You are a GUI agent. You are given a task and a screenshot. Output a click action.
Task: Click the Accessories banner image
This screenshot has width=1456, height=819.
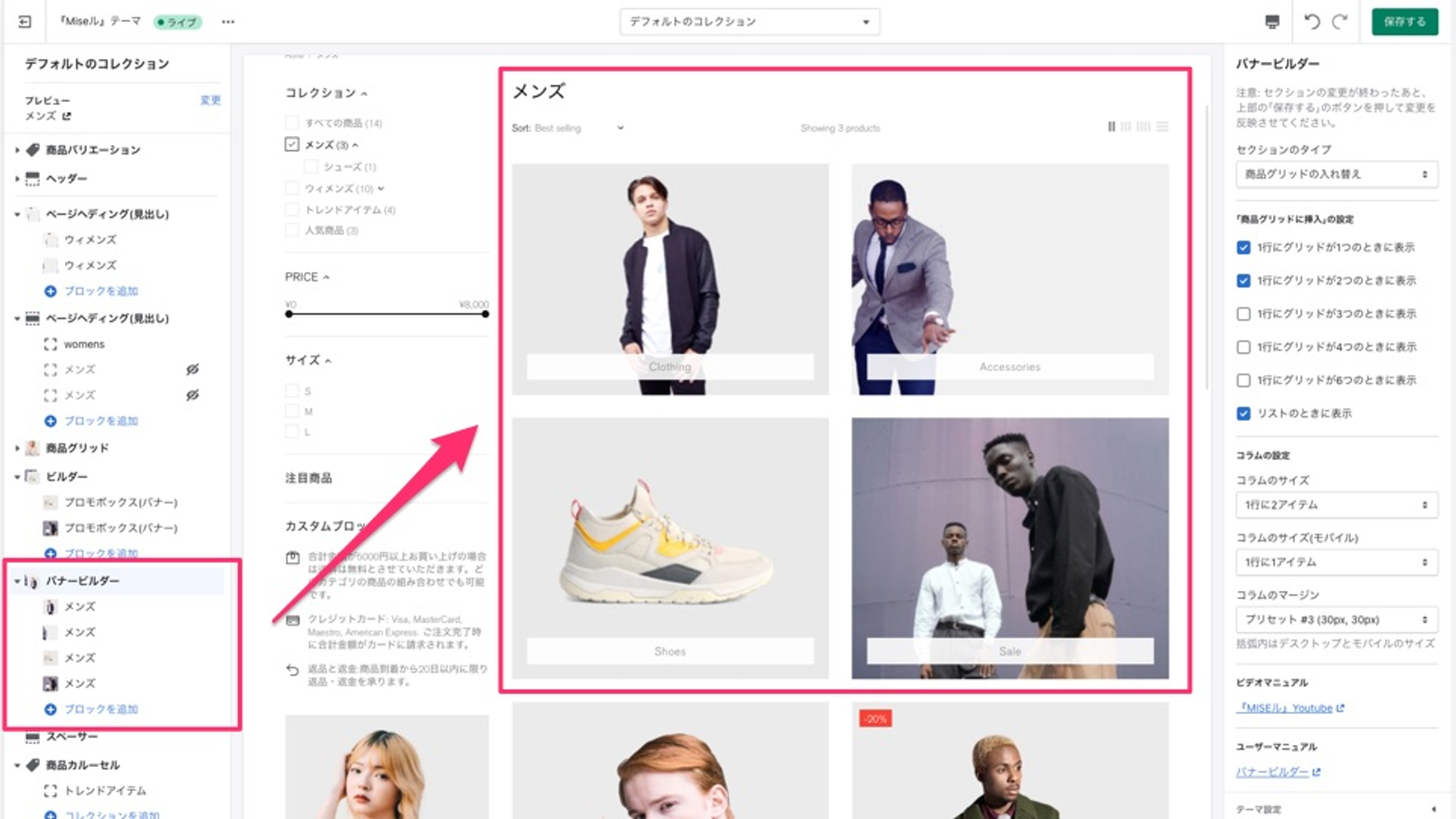click(x=1010, y=279)
